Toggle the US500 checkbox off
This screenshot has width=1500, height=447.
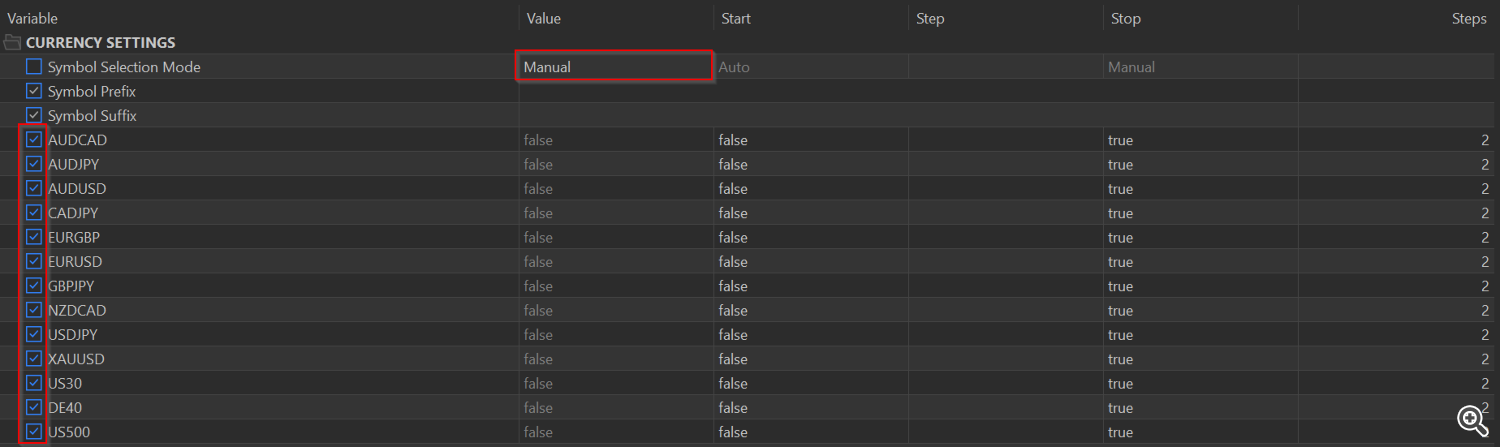(x=34, y=431)
